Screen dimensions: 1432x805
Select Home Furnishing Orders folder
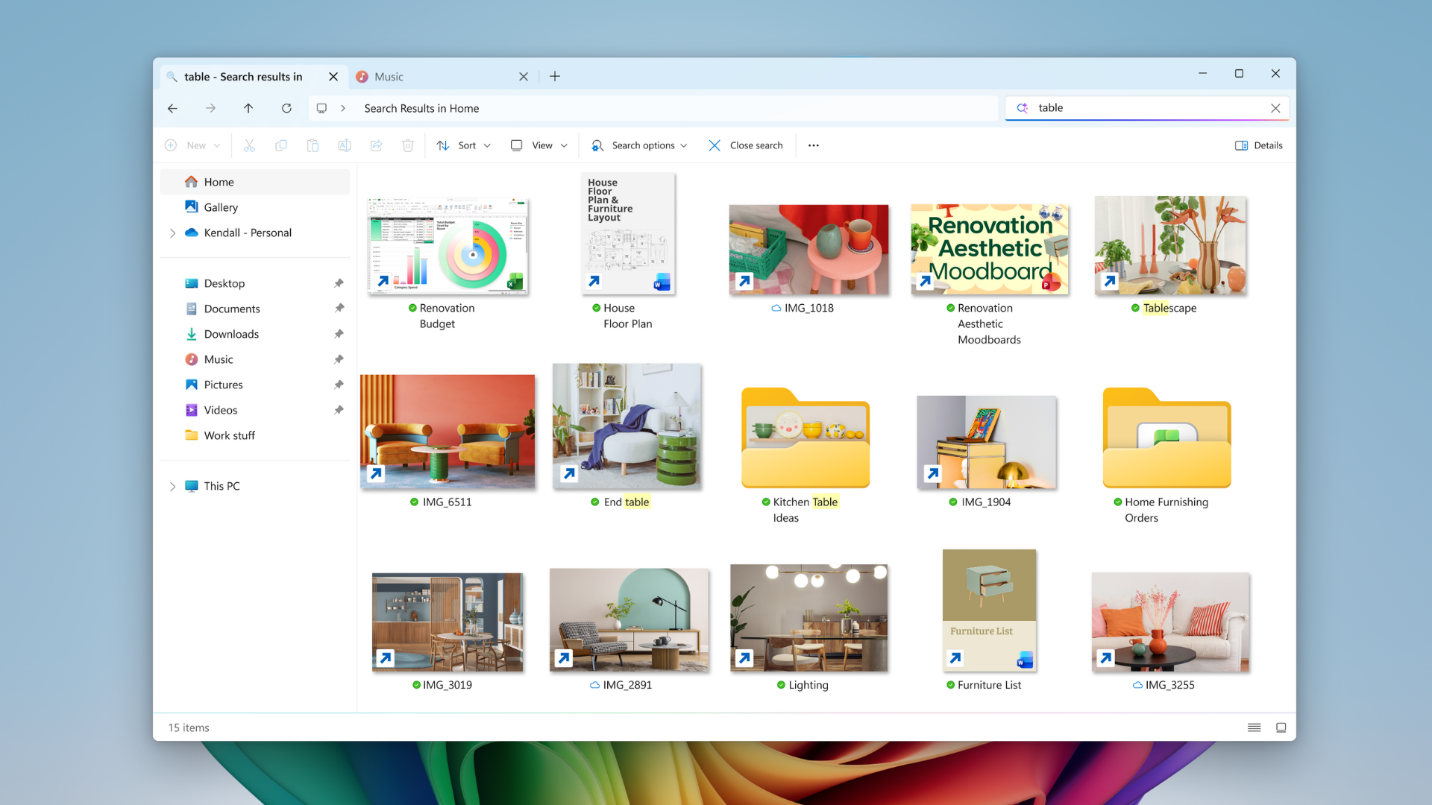[x=1167, y=438]
